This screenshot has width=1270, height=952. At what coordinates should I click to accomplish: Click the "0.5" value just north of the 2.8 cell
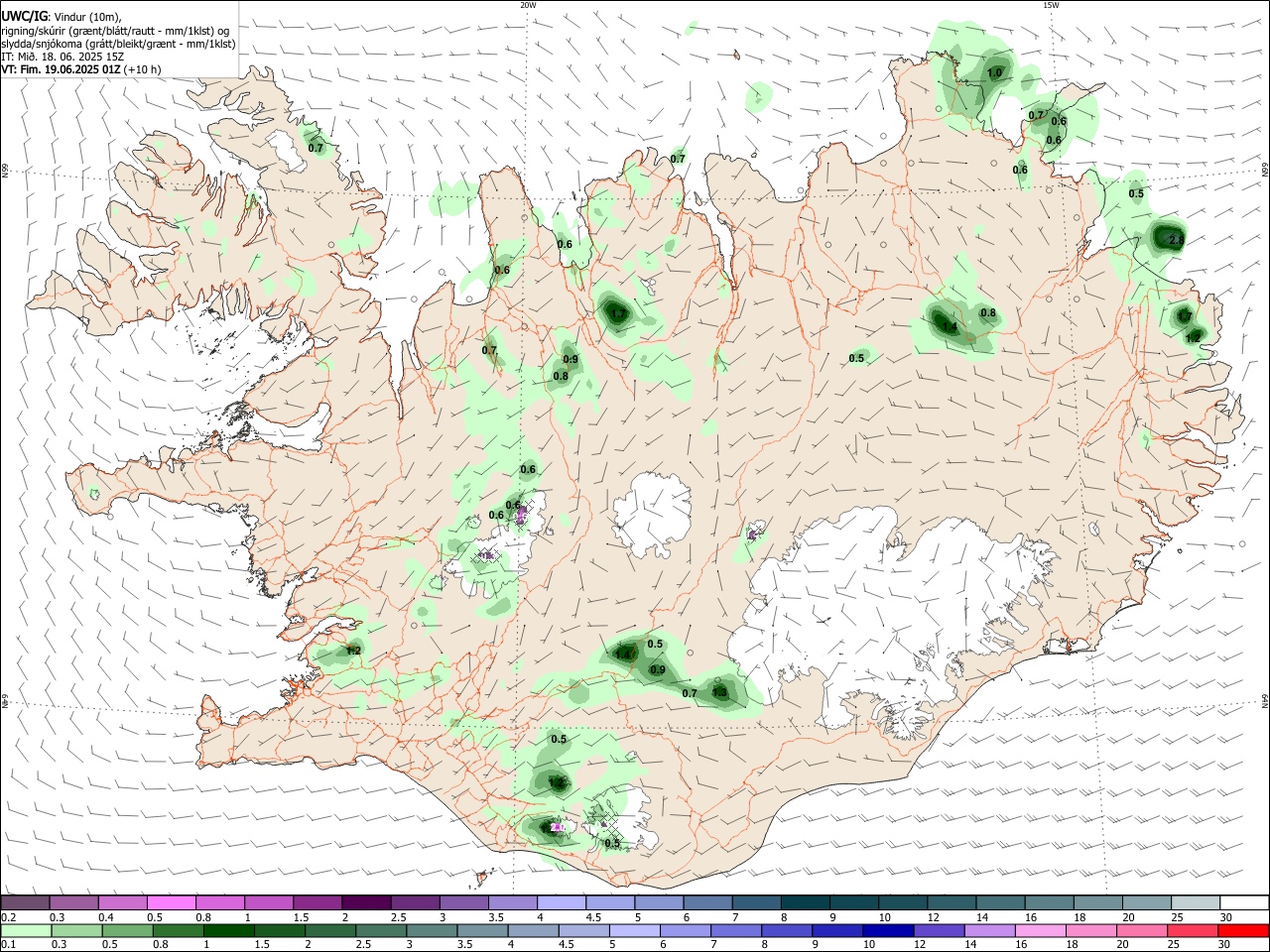click(1136, 193)
